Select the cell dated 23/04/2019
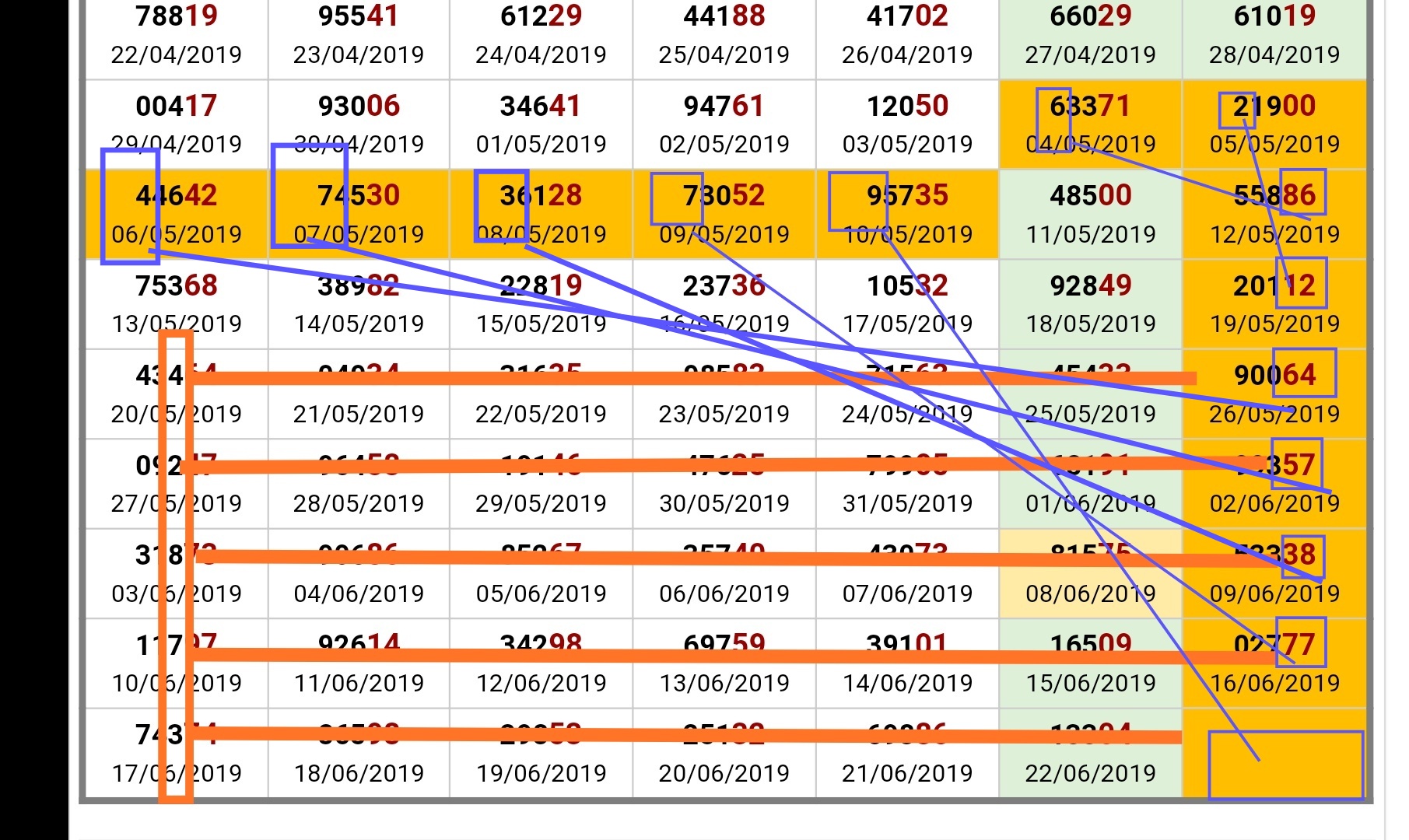Viewport: 1409px width, 840px height. 359,36
